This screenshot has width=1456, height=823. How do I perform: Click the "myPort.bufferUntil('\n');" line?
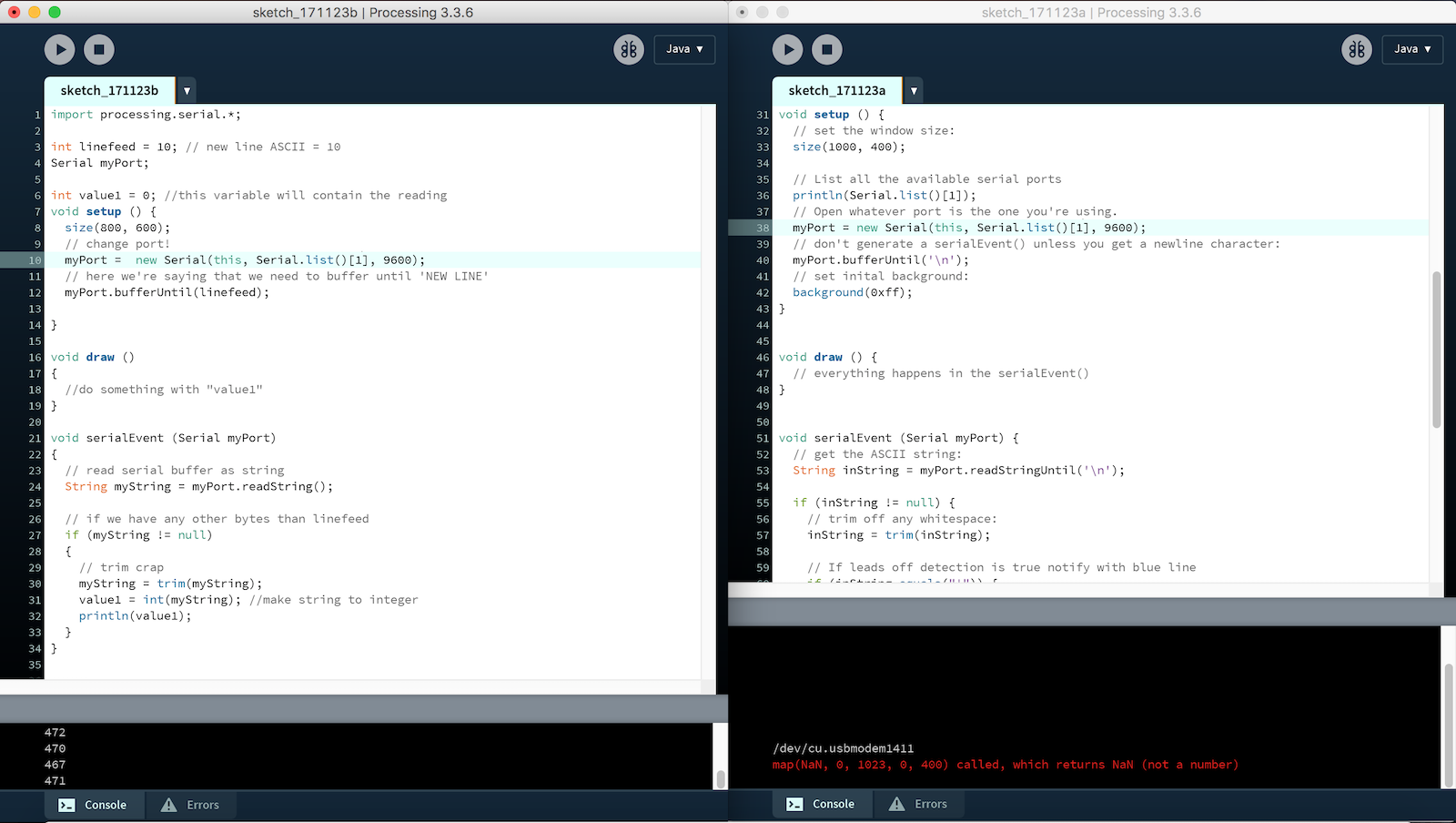(881, 260)
